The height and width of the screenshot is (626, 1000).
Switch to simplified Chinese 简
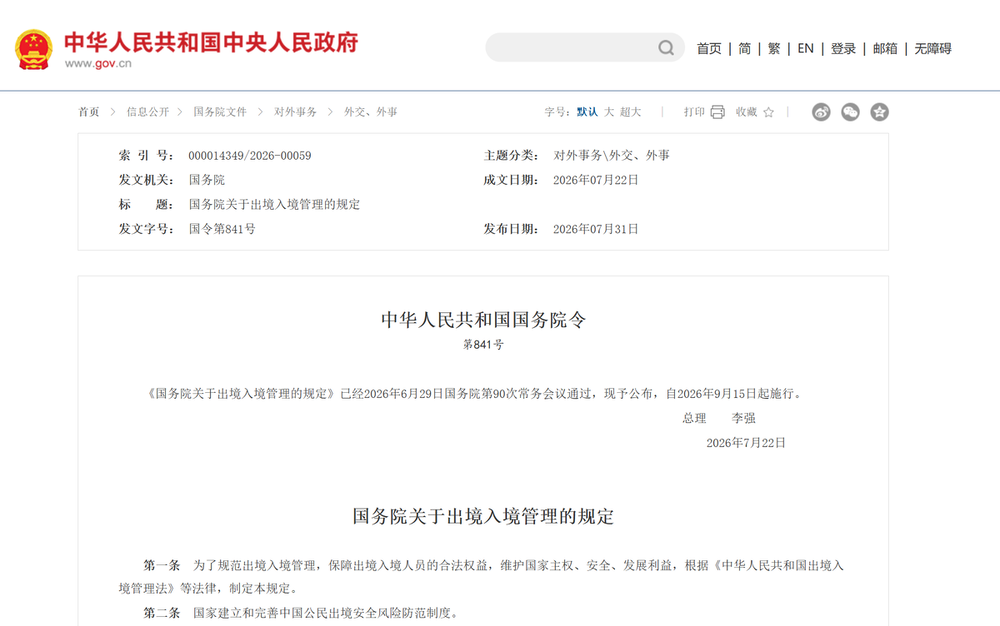coord(744,48)
